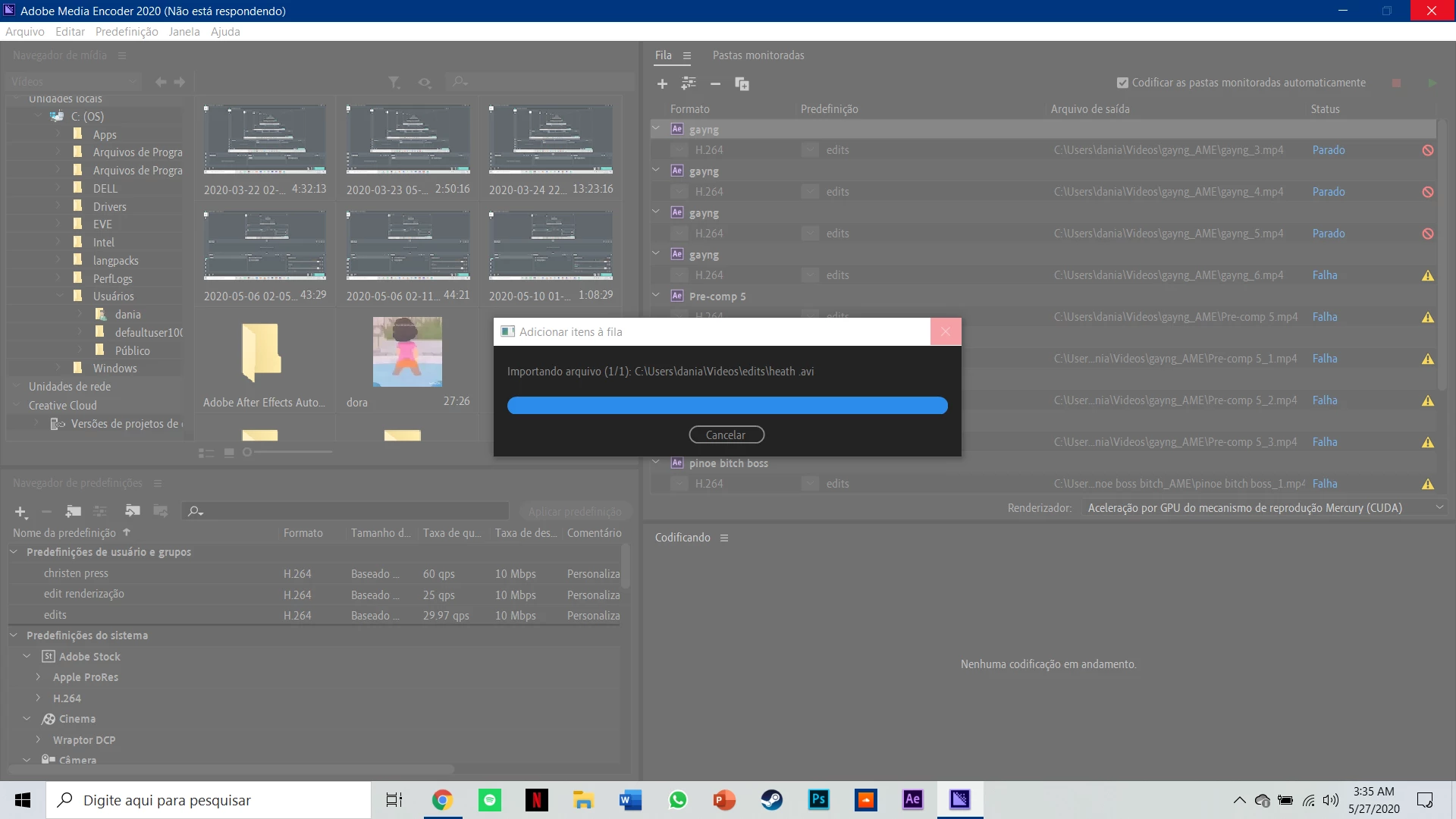Collapse the first gayng queue item
The width and height of the screenshot is (1456, 819).
click(x=656, y=129)
